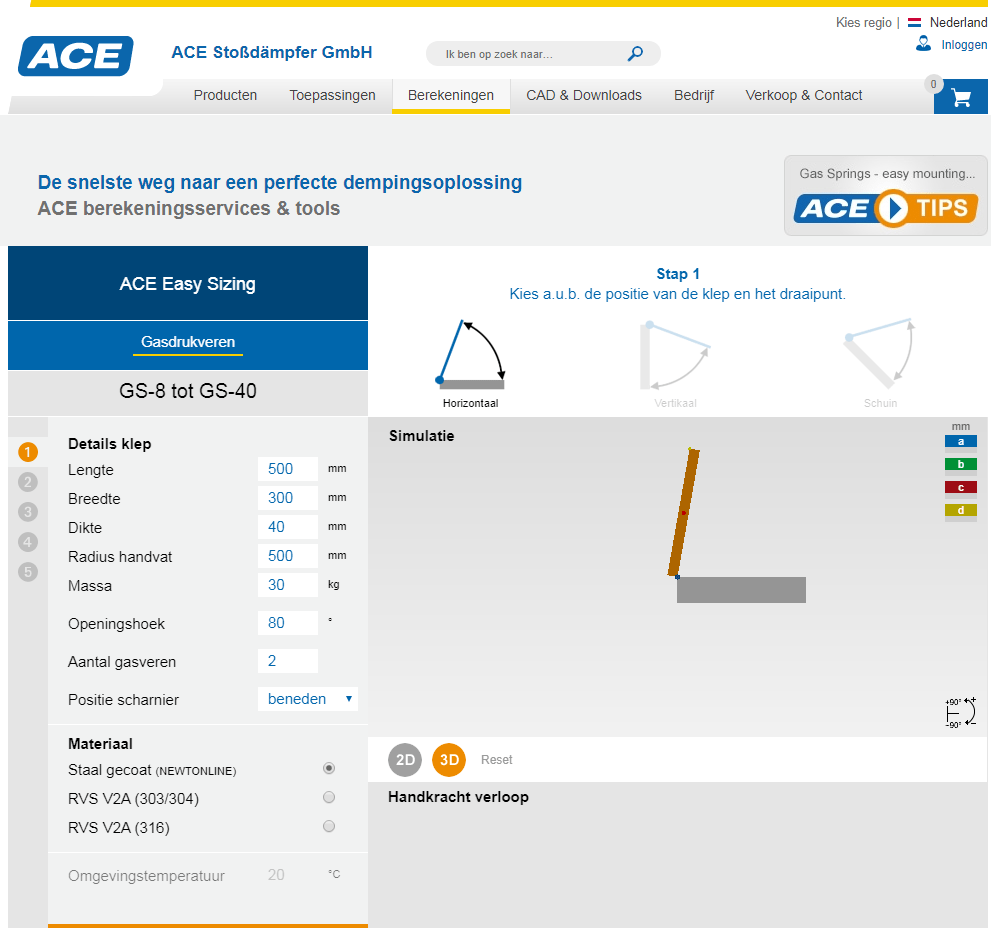The width and height of the screenshot is (991, 928).
Task: Click ACE Stoßdämpfer GmbH title link
Action: [x=272, y=52]
